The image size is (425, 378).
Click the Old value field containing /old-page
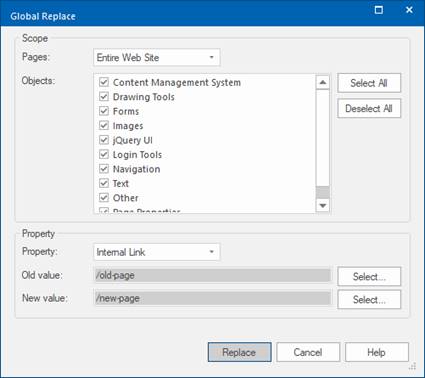[213, 275]
